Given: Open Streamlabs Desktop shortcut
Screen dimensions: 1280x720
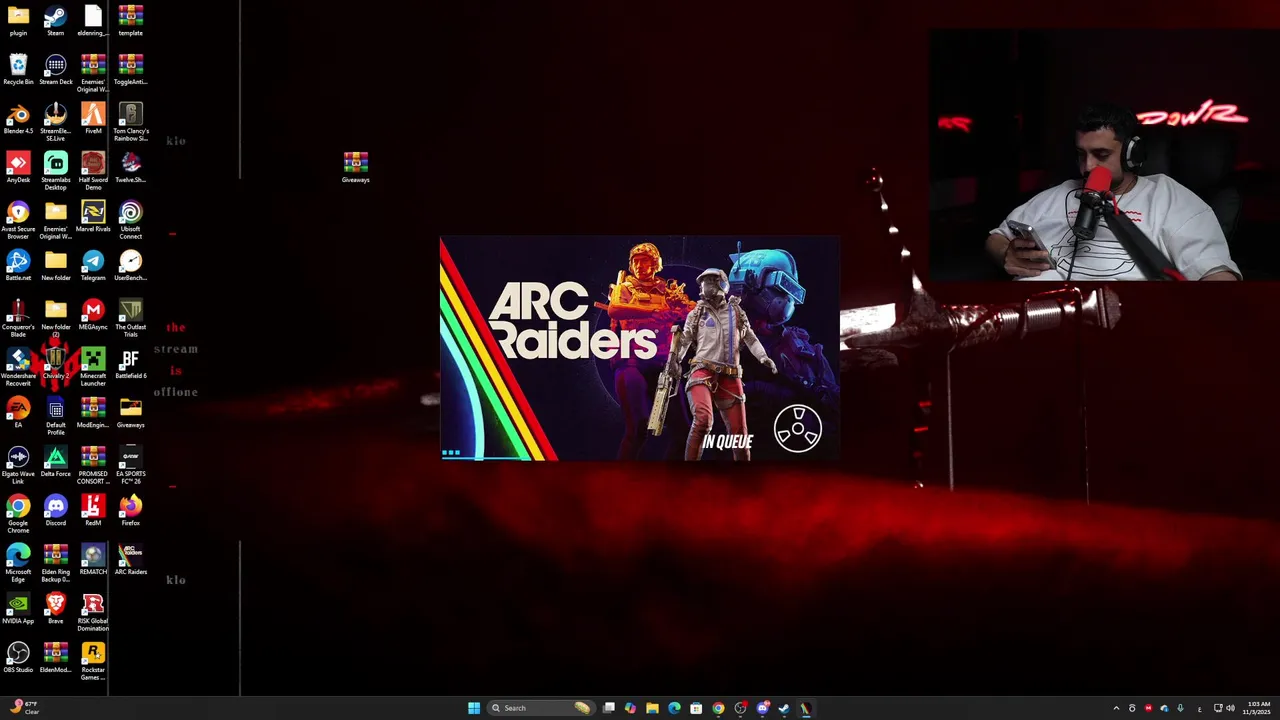Looking at the screenshot, I should click(x=56, y=170).
